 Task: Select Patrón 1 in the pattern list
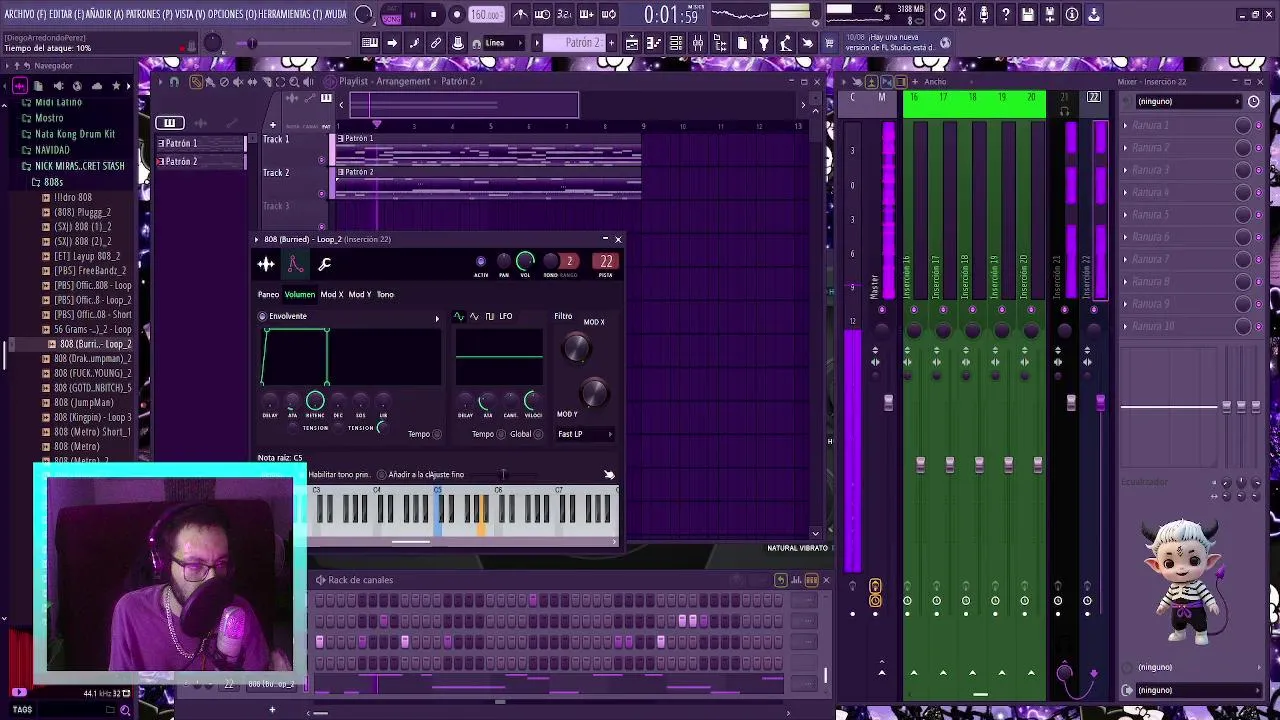200,143
